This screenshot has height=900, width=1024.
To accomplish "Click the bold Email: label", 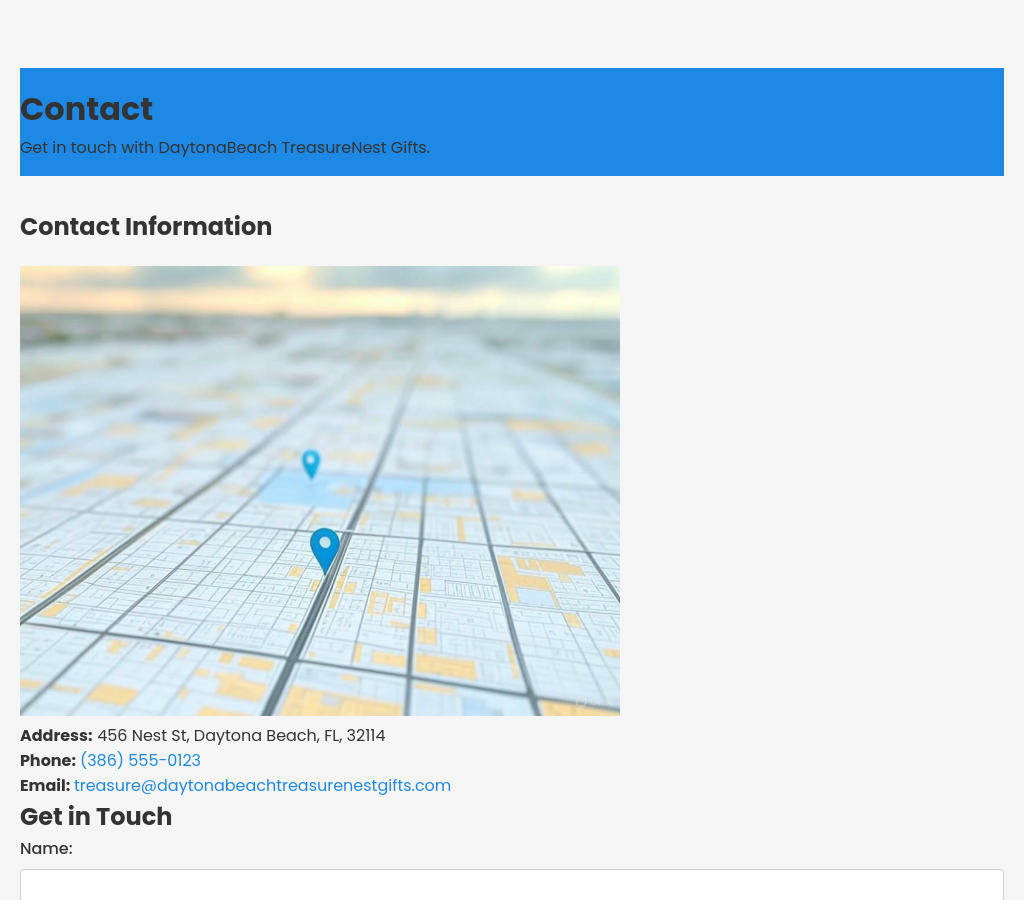I will (45, 786).
